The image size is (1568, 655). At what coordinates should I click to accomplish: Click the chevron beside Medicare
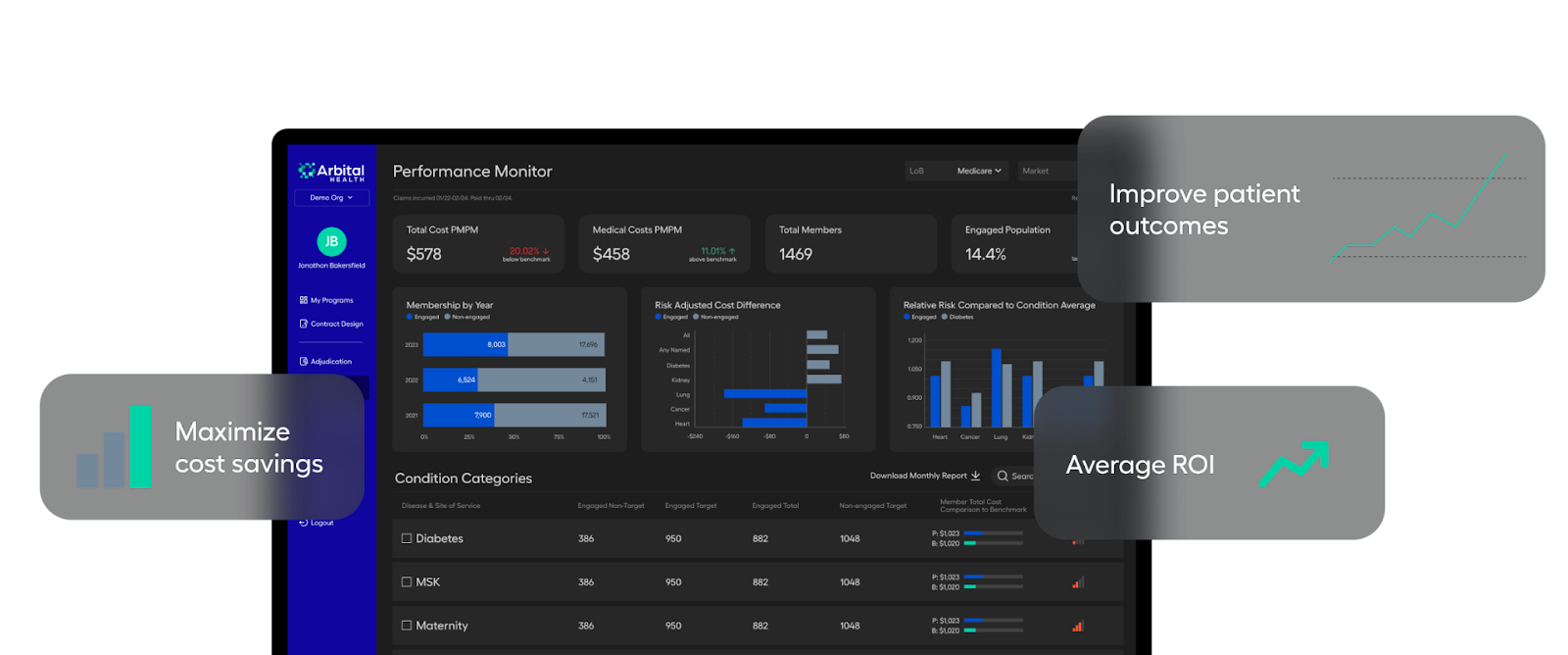999,171
